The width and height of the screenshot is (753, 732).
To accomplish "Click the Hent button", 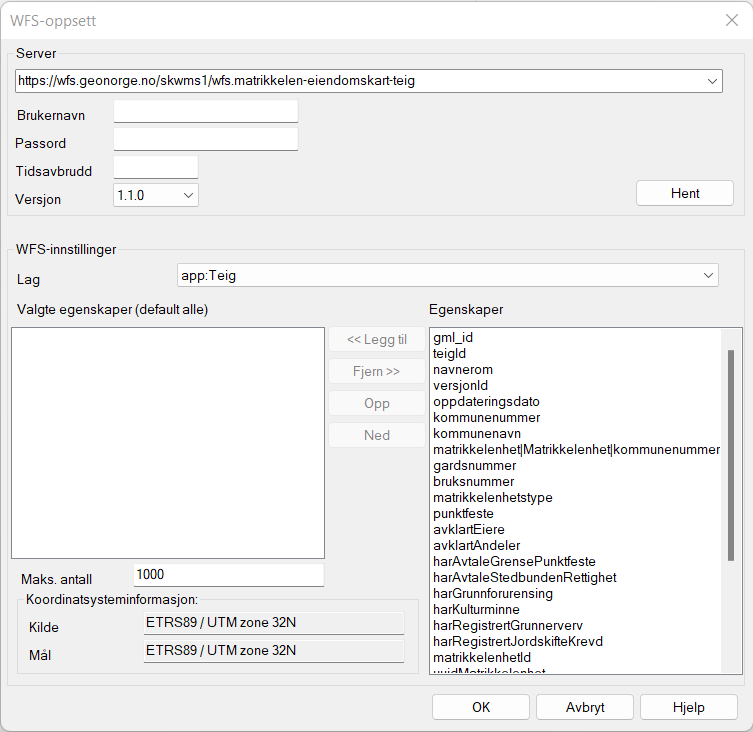I will [x=685, y=193].
